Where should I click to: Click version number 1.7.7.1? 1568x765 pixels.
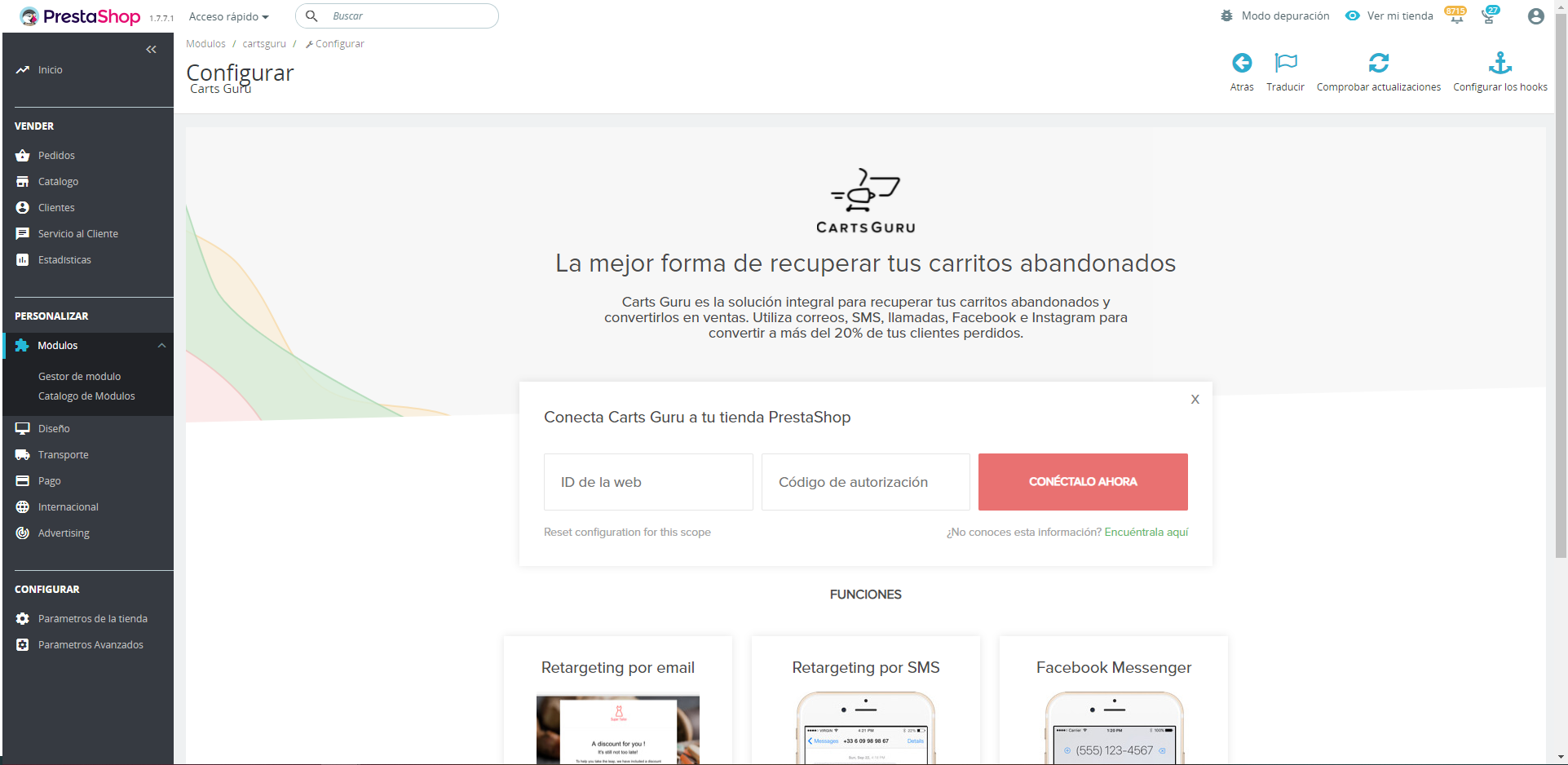click(161, 18)
